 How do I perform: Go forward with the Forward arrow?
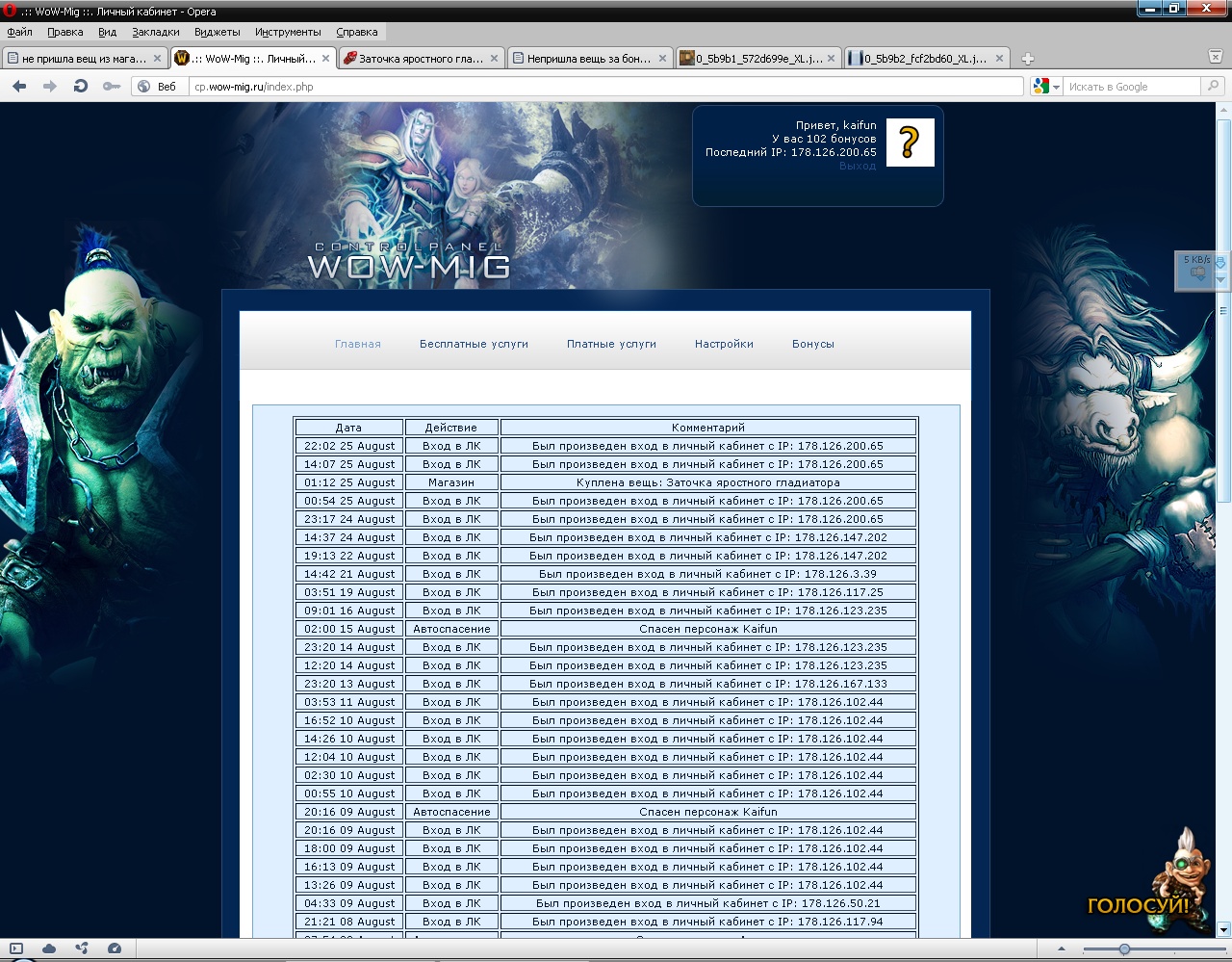(50, 87)
